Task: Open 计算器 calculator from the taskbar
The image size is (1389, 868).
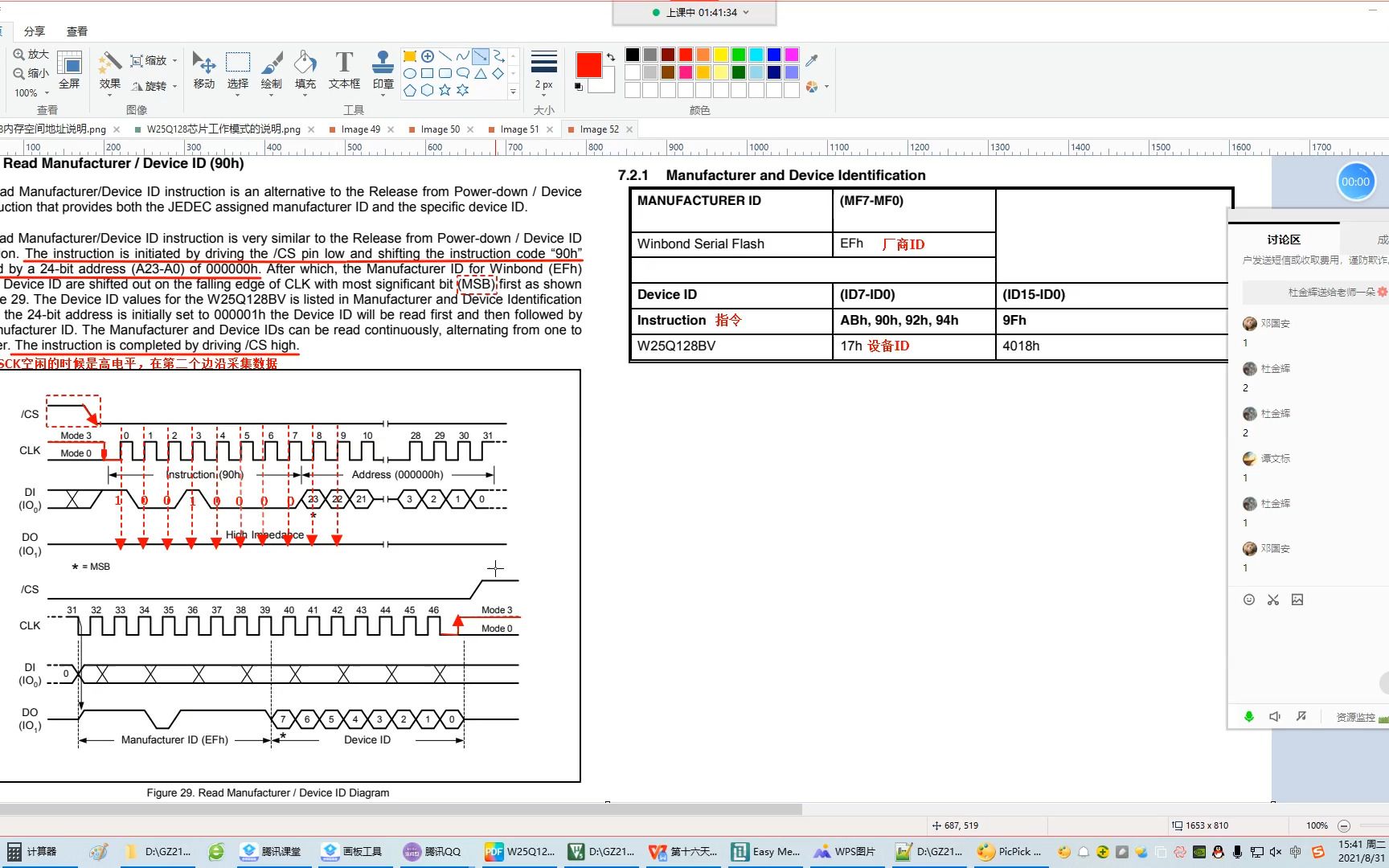Action: click(x=32, y=851)
